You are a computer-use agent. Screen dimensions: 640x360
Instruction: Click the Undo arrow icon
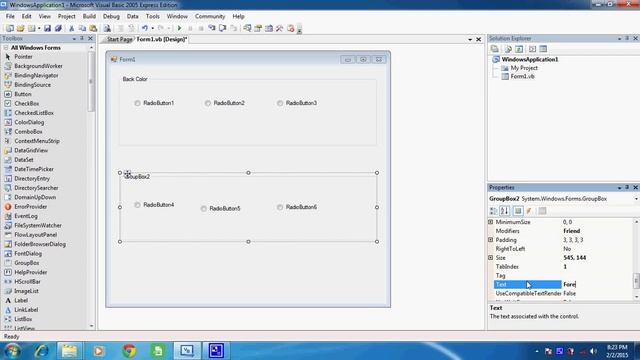144,28
